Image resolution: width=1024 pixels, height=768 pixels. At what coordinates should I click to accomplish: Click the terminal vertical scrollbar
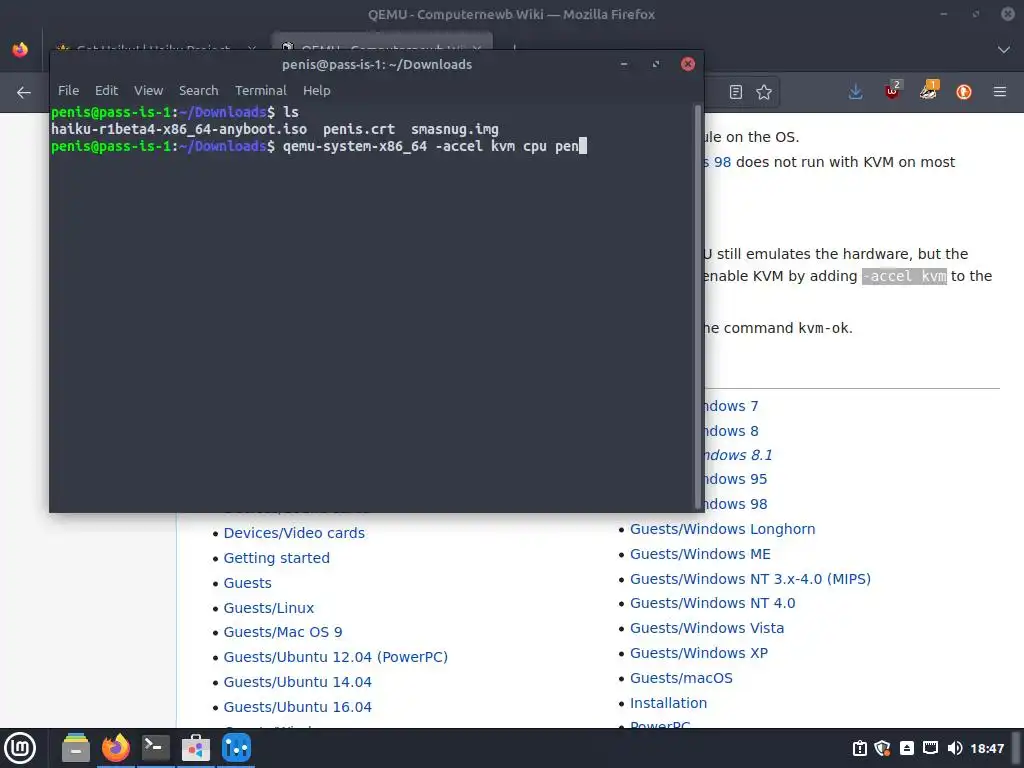point(698,307)
